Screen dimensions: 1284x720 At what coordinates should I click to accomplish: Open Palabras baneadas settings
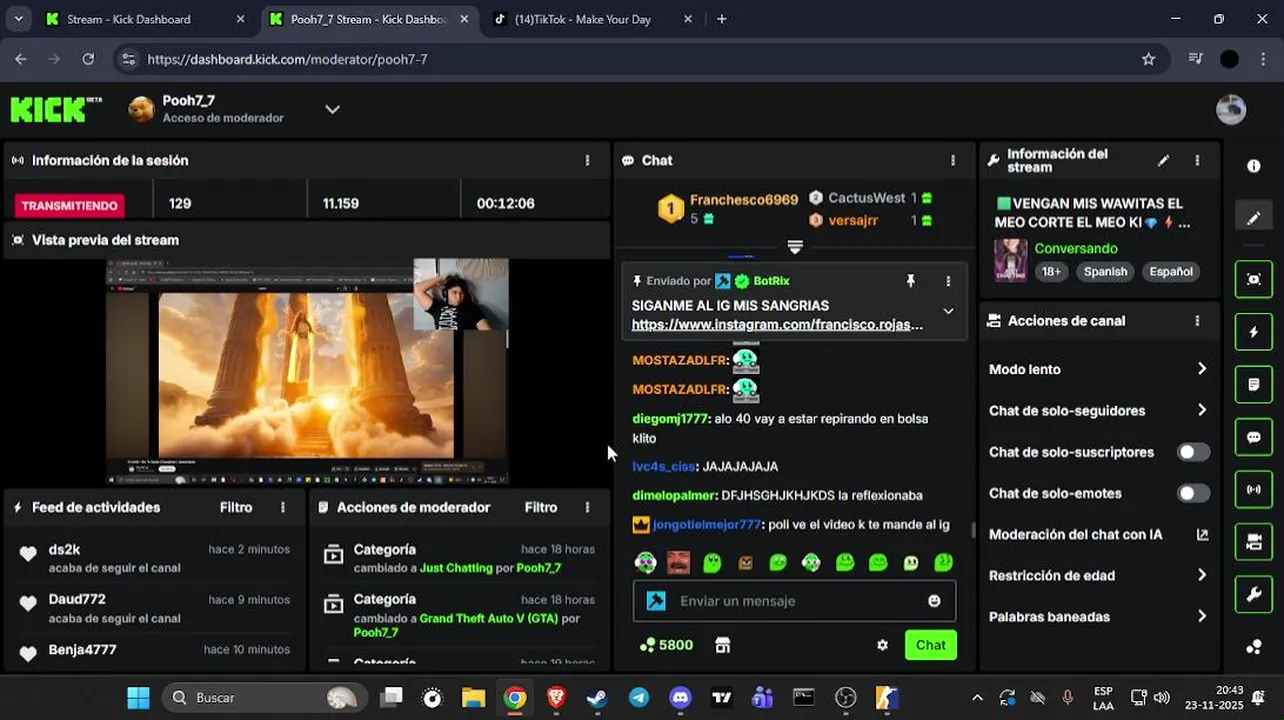(x=1098, y=616)
